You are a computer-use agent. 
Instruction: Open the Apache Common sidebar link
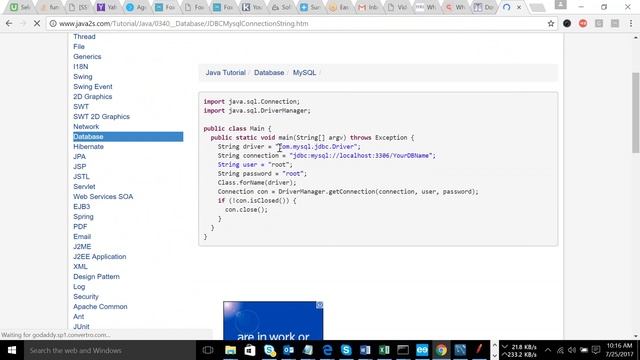pos(100,307)
